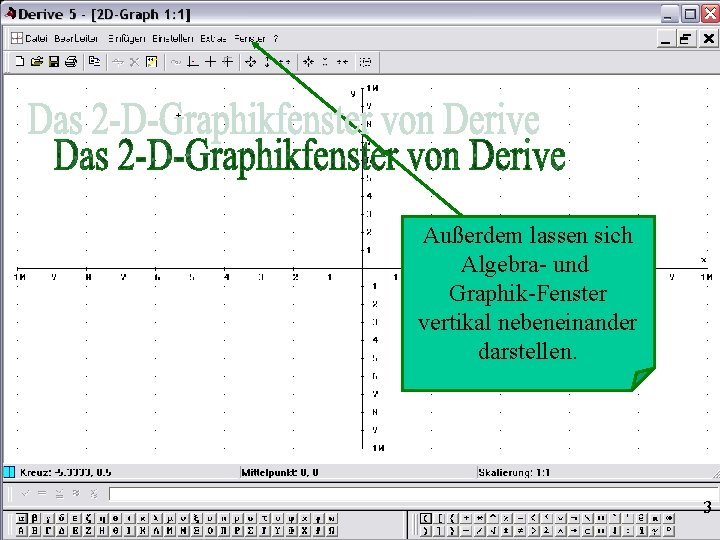Insert Greek lowercase mu symbol
720x540 pixels.
170,518
